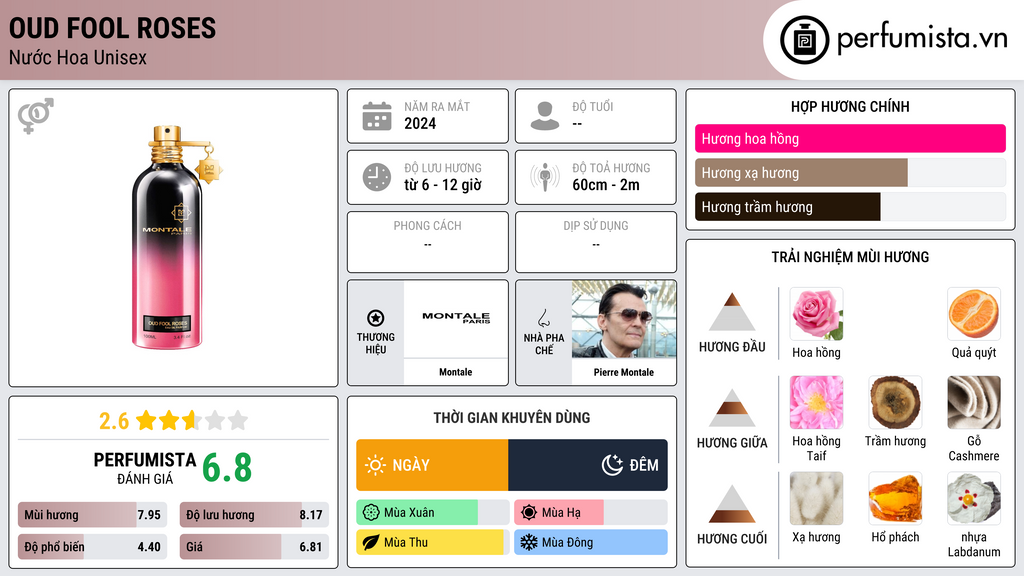Open the Montale brand logo
This screenshot has width=1024, height=576.
tap(456, 318)
